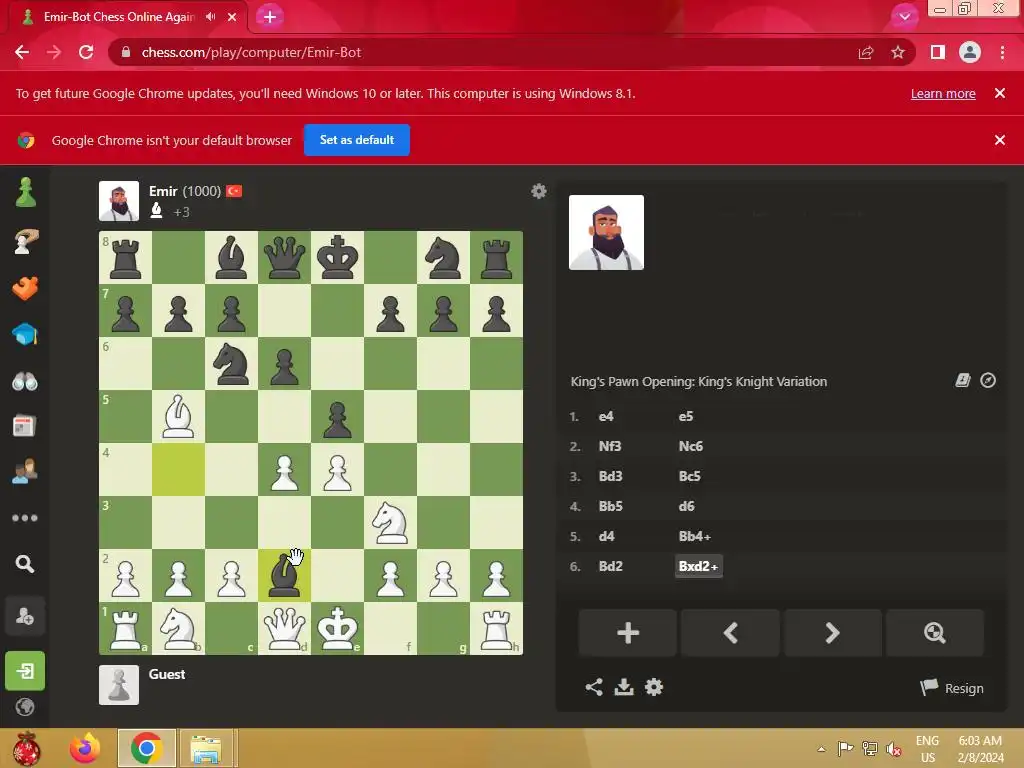Select move Bb5 in the move list
1024x768 pixels.
(611, 506)
